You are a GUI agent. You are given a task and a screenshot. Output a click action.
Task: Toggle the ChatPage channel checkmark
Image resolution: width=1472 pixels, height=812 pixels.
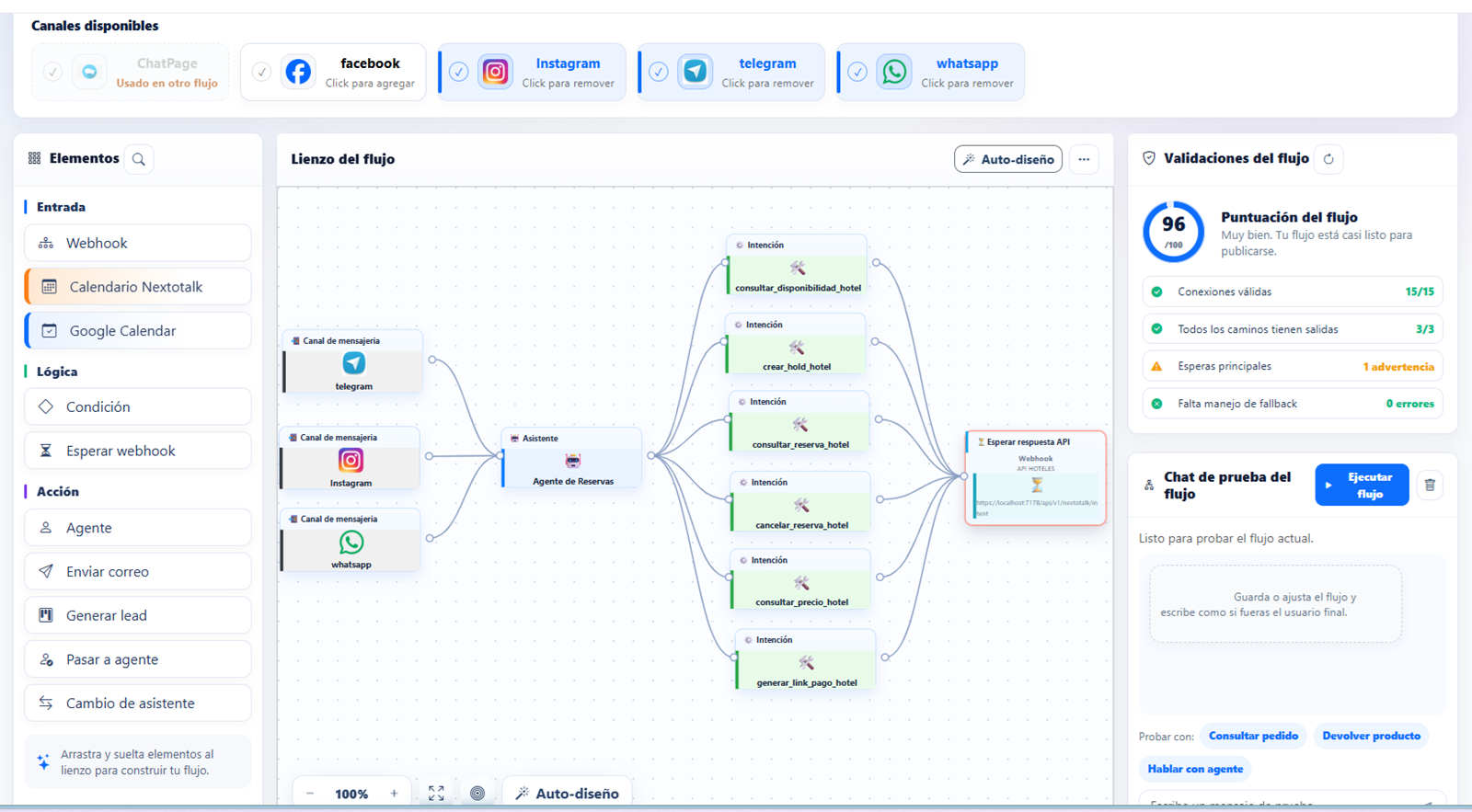(x=53, y=72)
